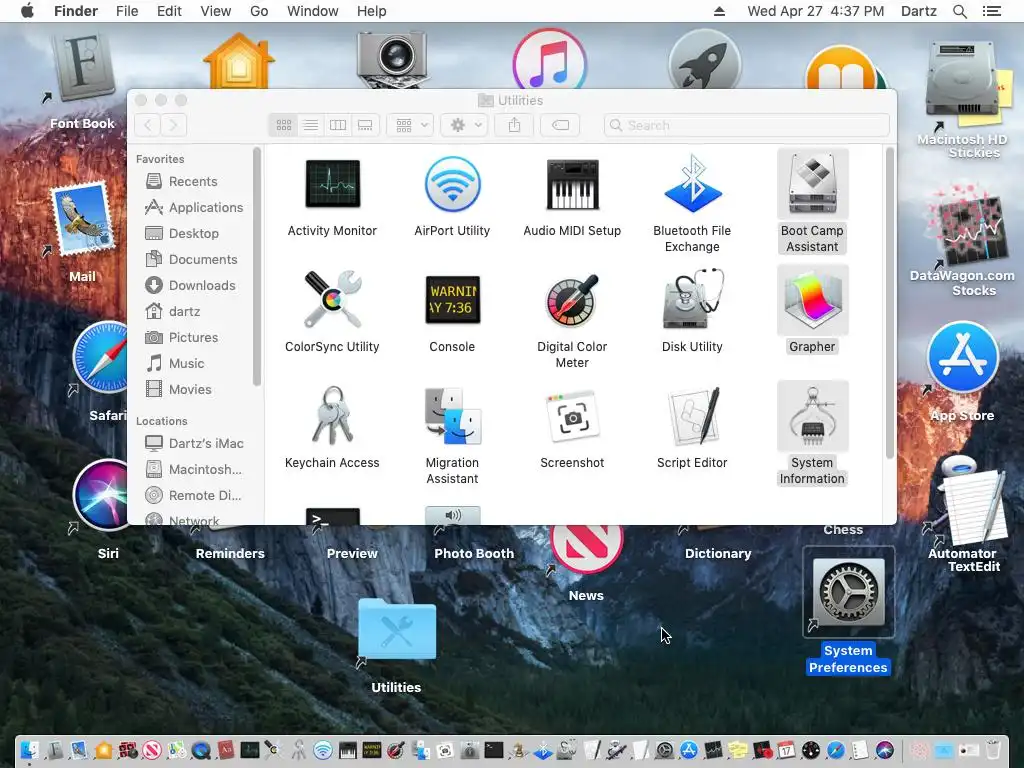Select System Preferences desktop shortcut
This screenshot has width=1024, height=768.
pos(848,592)
